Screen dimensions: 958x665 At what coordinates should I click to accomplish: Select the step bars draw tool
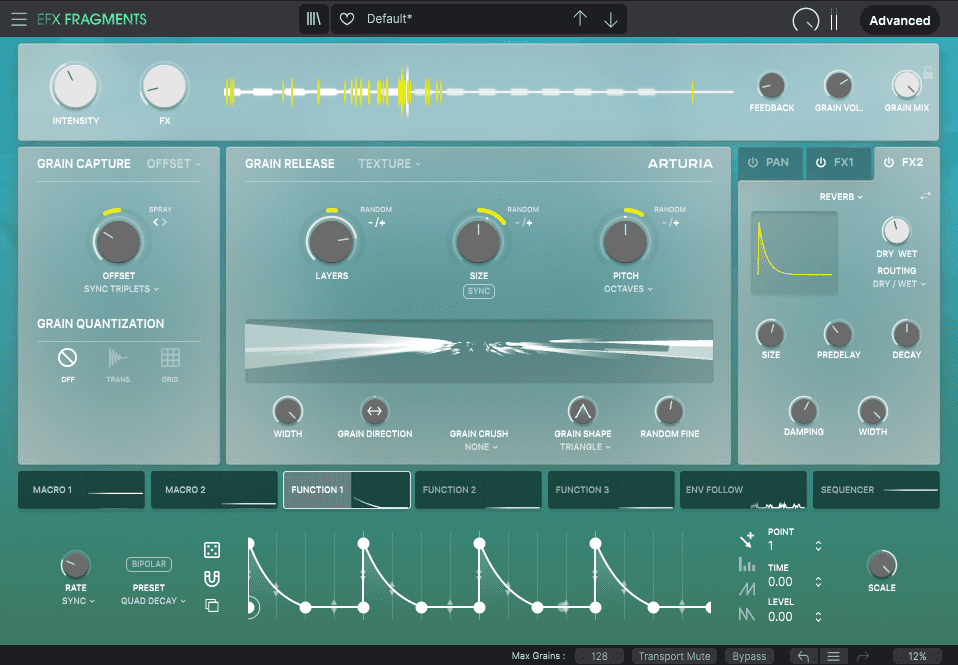pyautogui.click(x=747, y=564)
